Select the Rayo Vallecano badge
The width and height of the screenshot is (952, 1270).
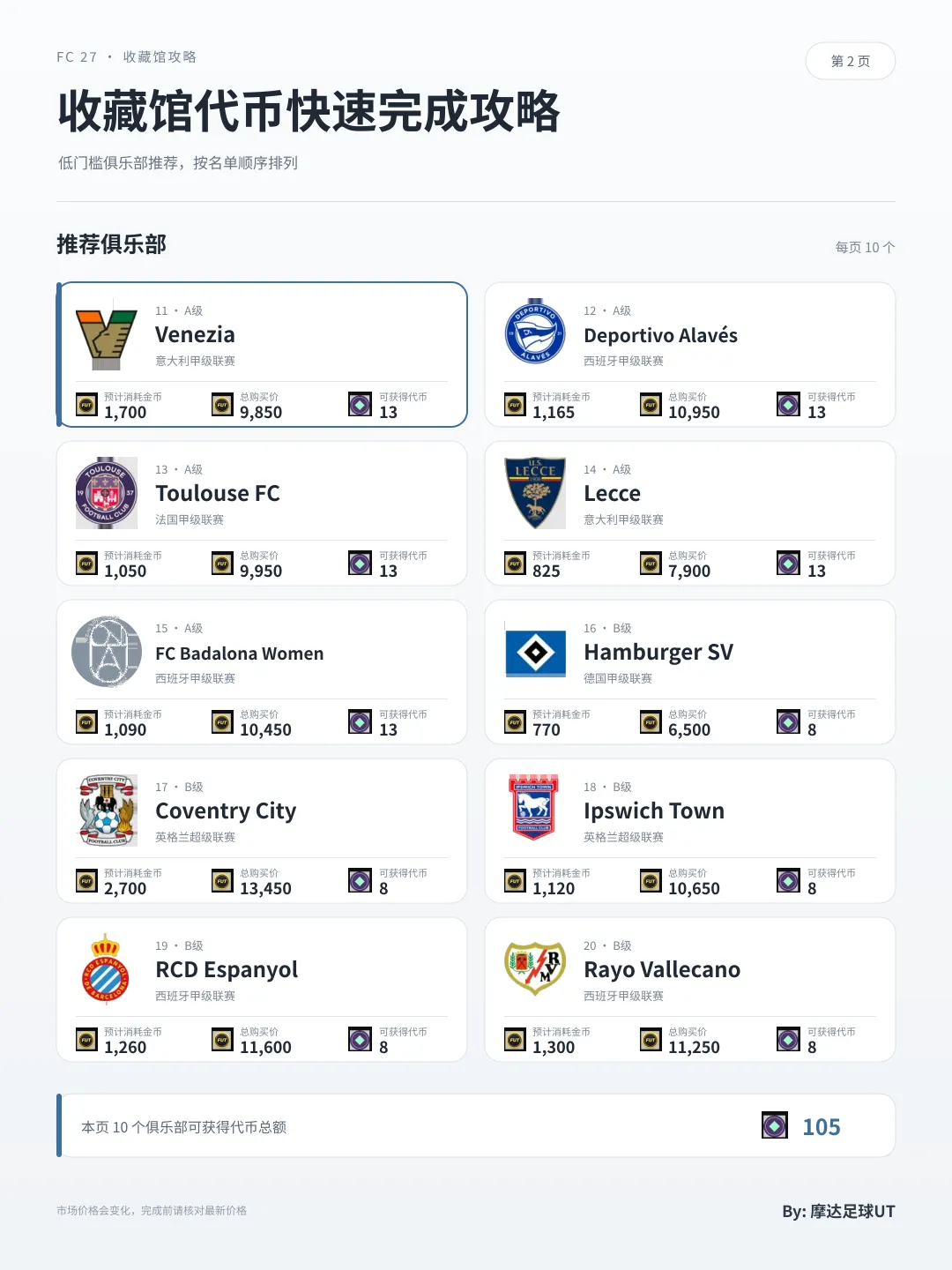click(535, 968)
